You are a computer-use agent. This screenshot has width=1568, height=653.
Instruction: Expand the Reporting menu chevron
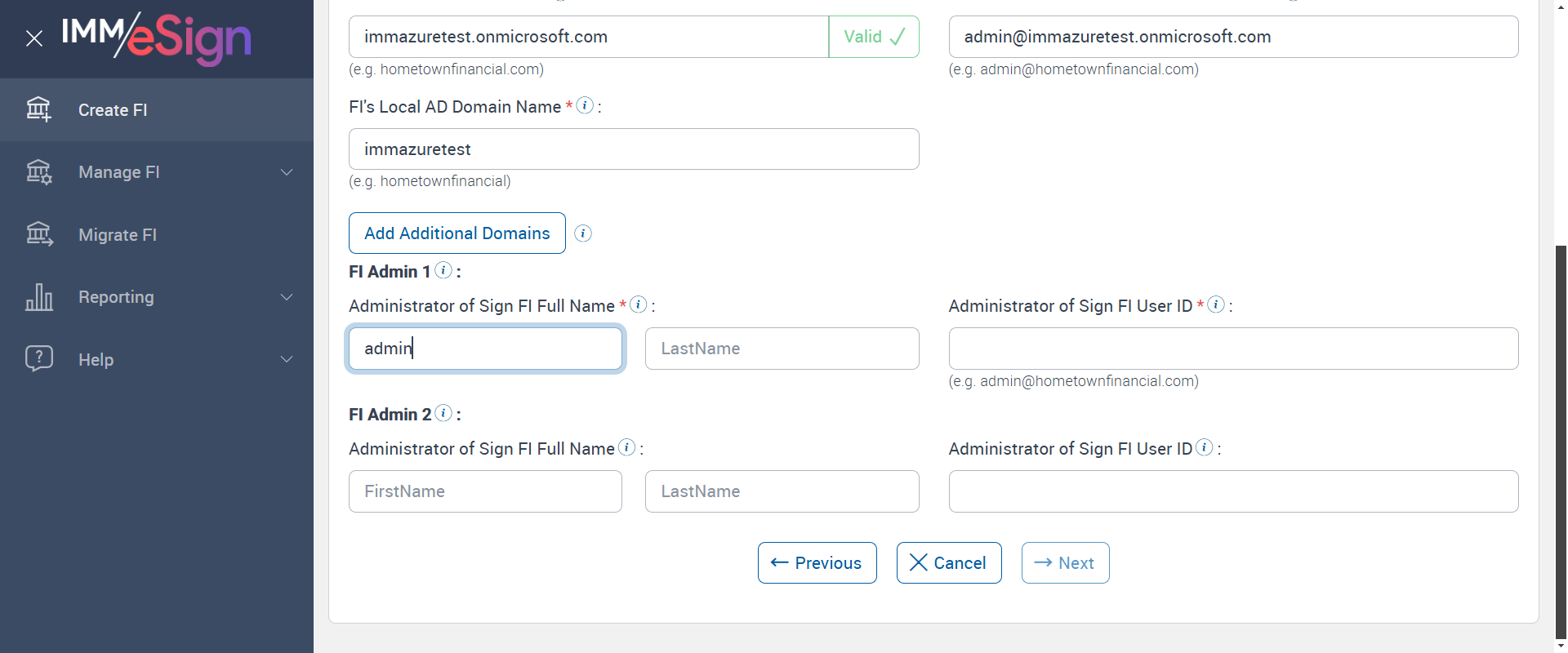(287, 297)
